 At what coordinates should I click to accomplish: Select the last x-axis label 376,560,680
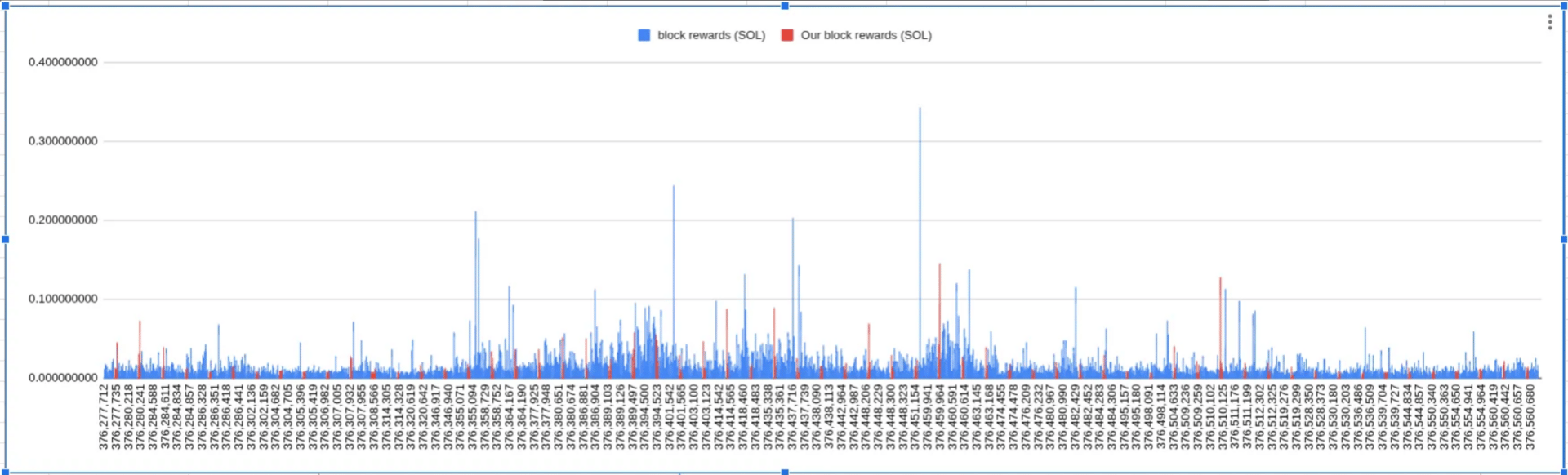[x=1530, y=417]
